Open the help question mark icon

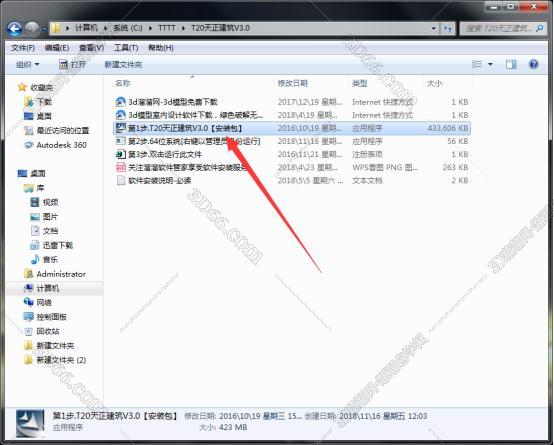(x=533, y=64)
